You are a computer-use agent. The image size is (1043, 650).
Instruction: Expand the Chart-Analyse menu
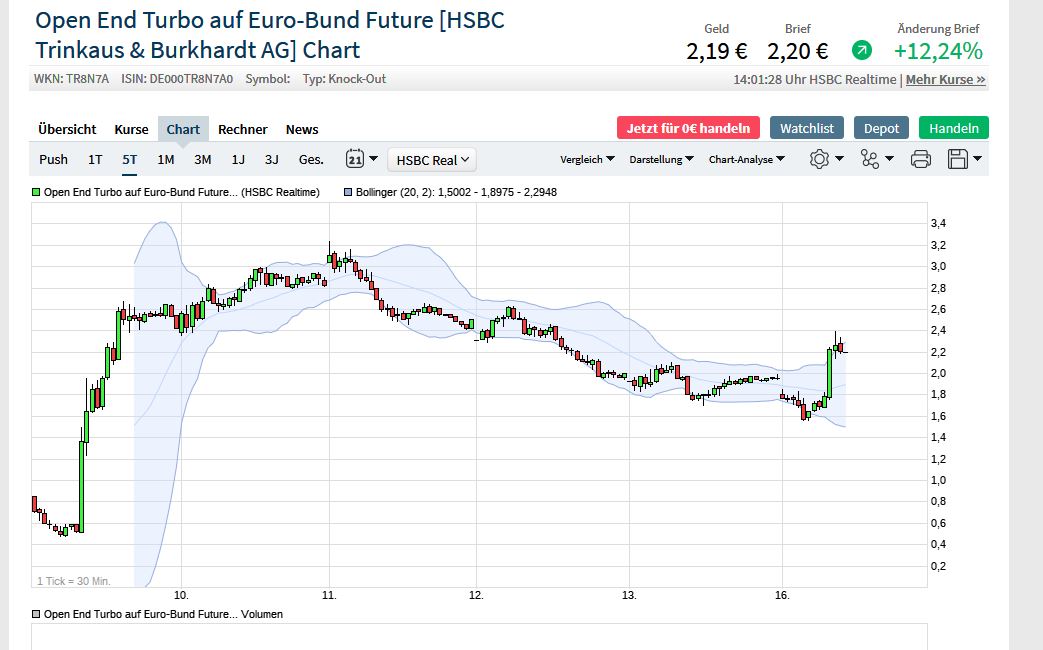click(x=746, y=159)
